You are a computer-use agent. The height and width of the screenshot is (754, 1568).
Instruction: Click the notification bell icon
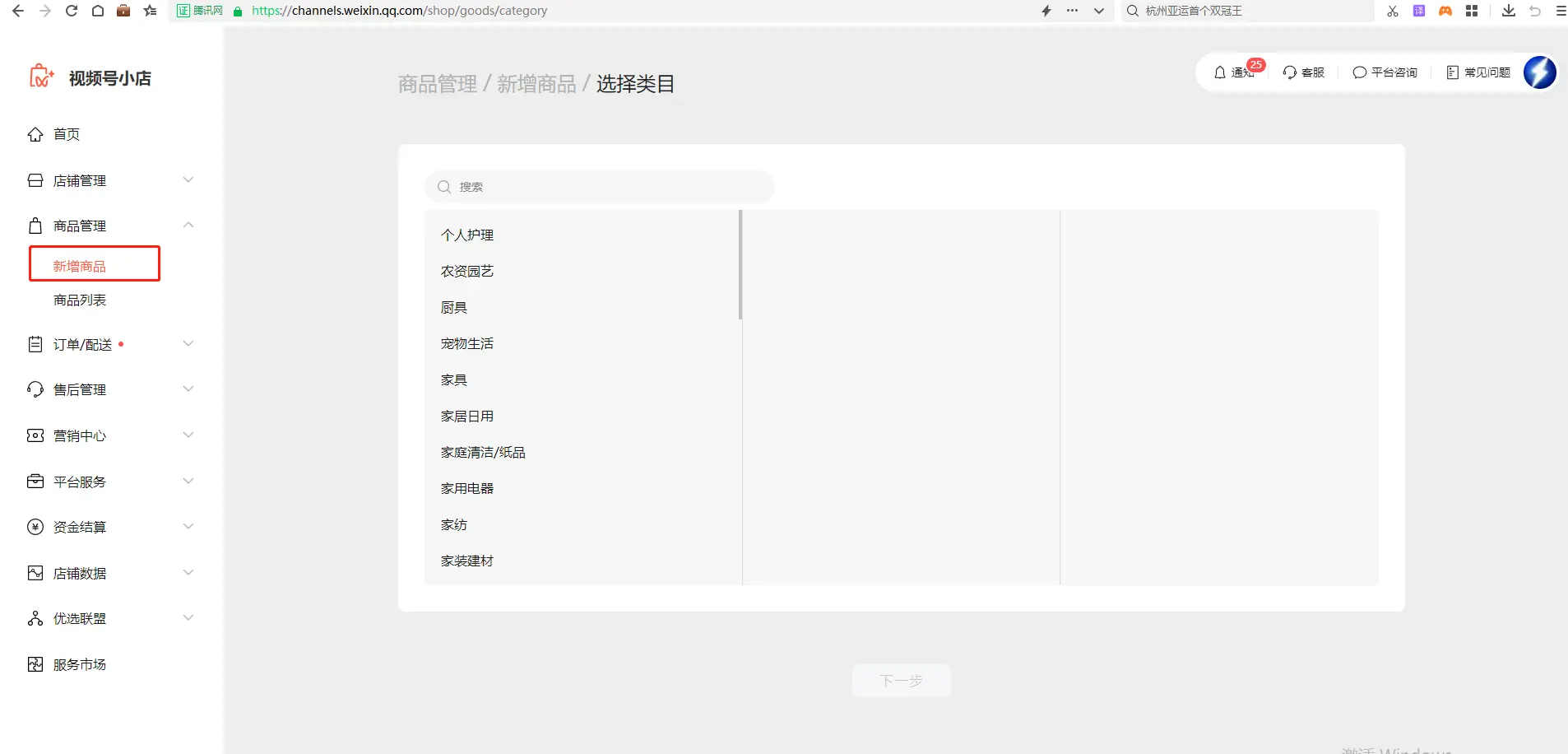click(1220, 72)
